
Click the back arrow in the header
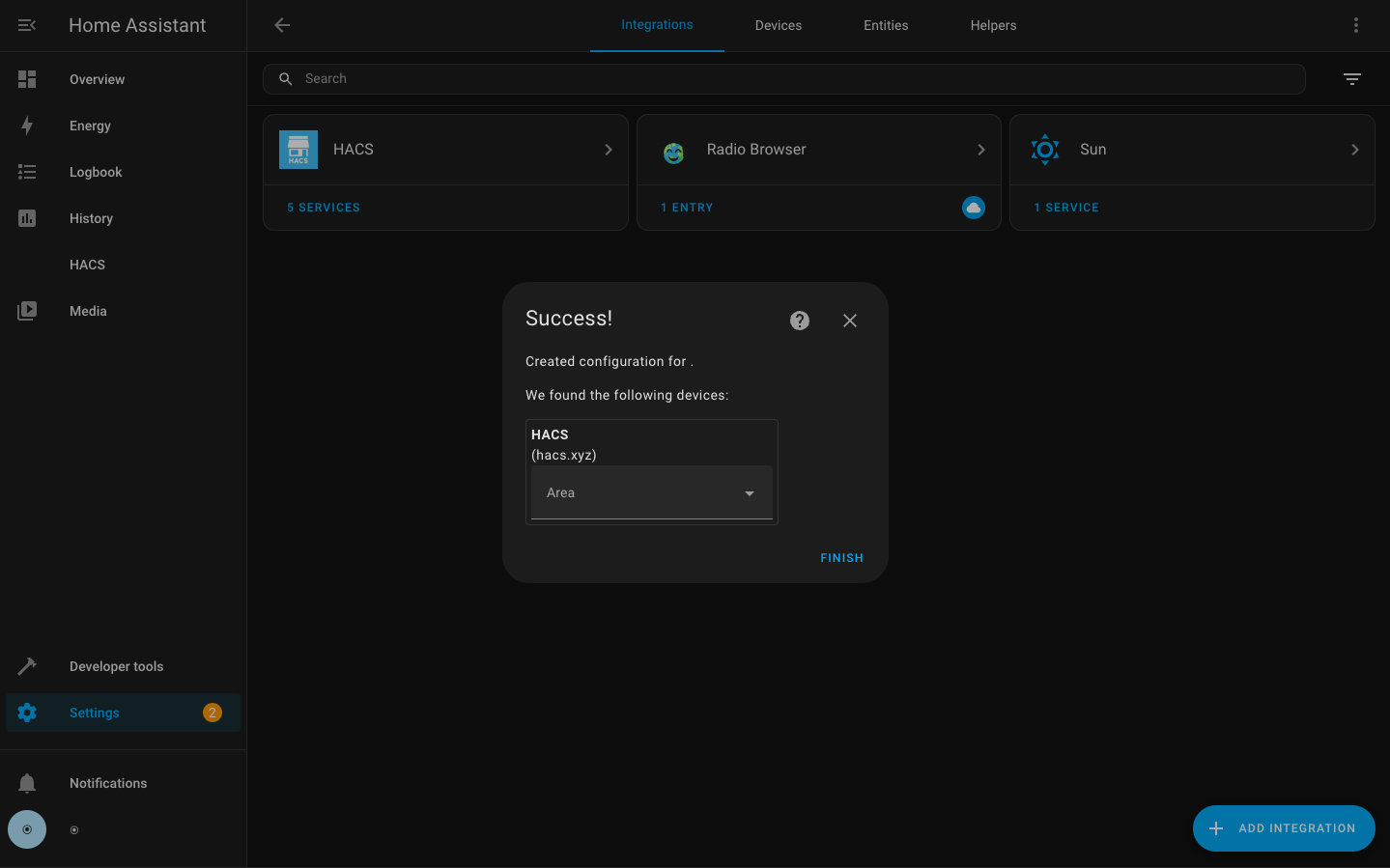282,25
